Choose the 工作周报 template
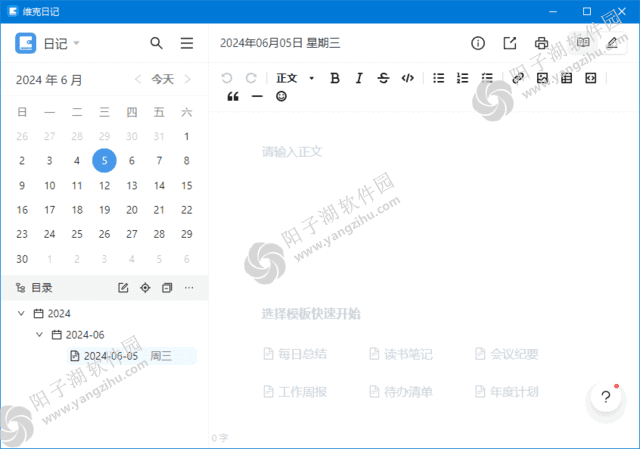The image size is (640, 449). point(295,392)
